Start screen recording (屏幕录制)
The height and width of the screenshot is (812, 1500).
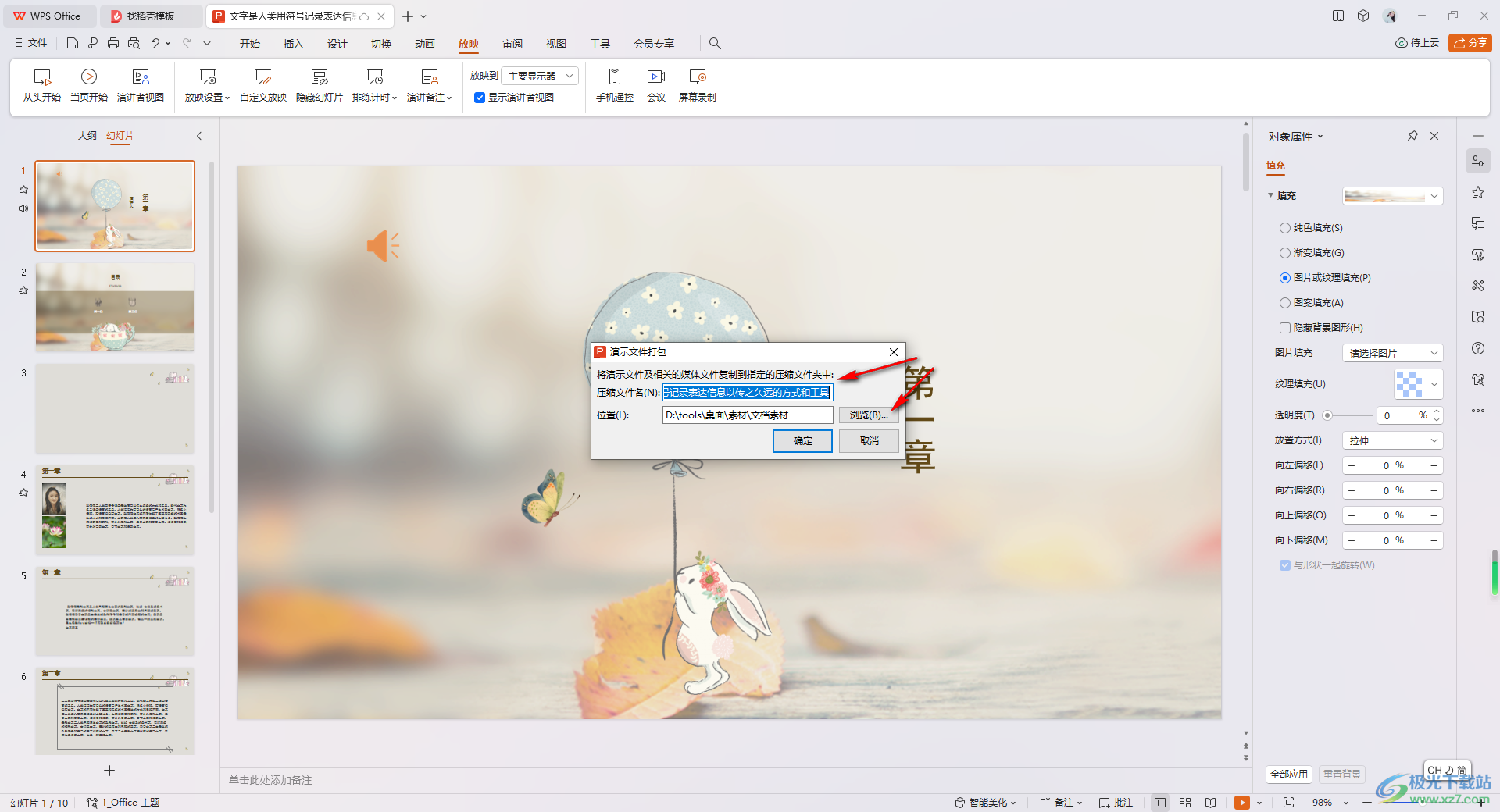(698, 85)
